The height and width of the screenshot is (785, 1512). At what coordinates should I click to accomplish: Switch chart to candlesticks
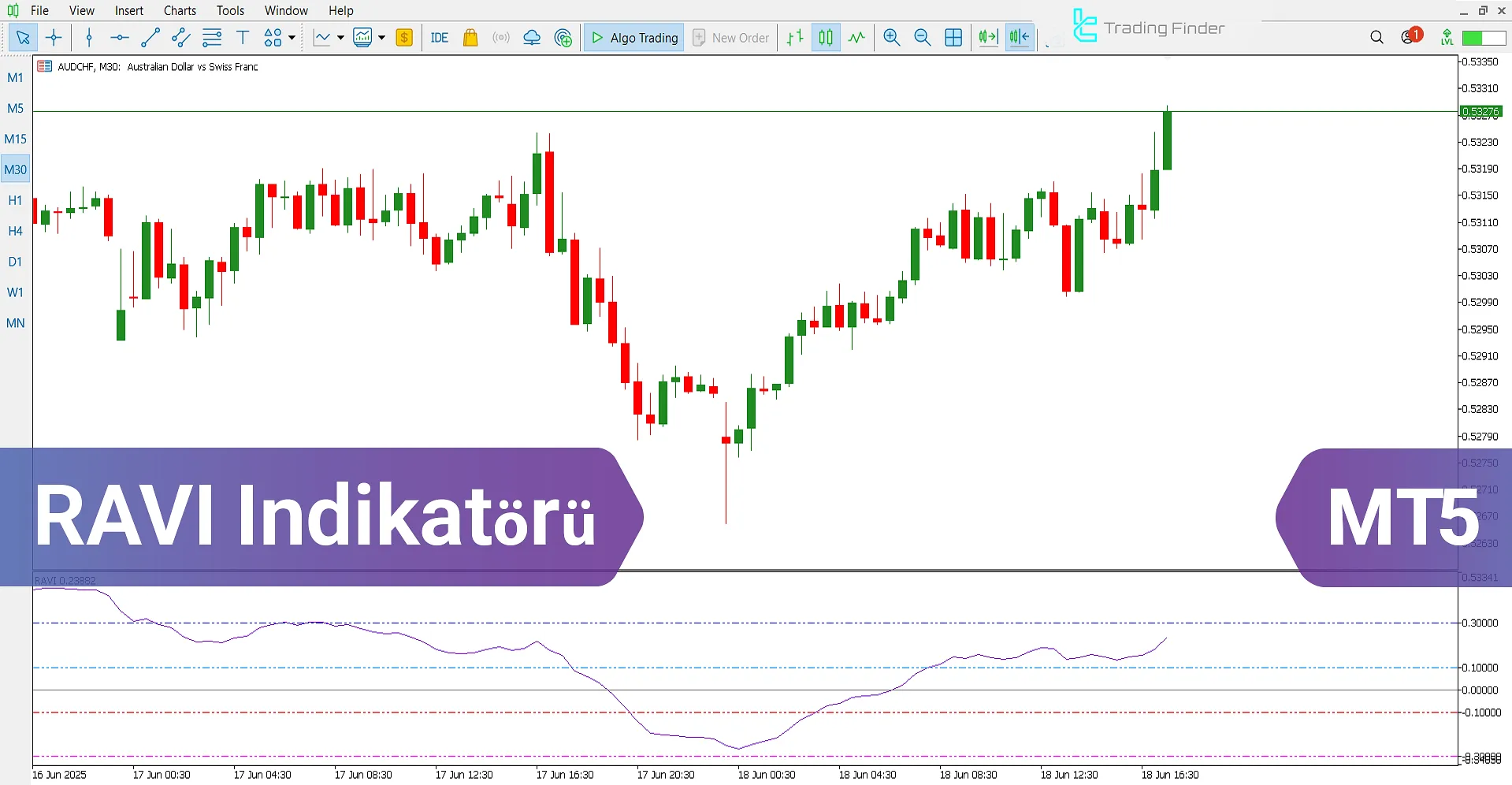coord(826,38)
